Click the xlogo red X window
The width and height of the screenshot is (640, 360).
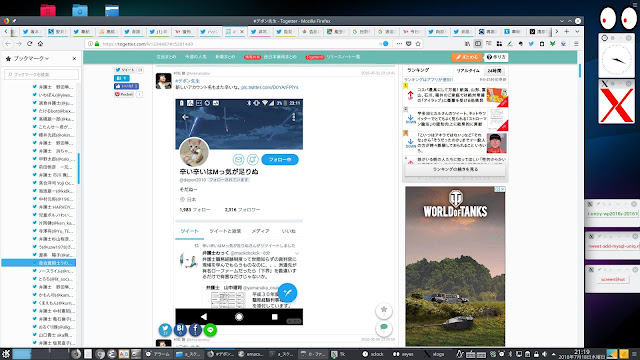(x=616, y=105)
